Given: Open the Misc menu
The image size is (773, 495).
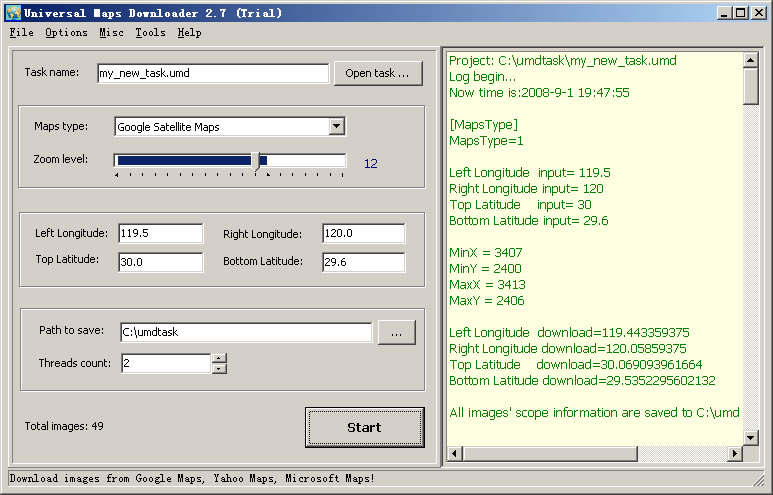Looking at the screenshot, I should (111, 33).
